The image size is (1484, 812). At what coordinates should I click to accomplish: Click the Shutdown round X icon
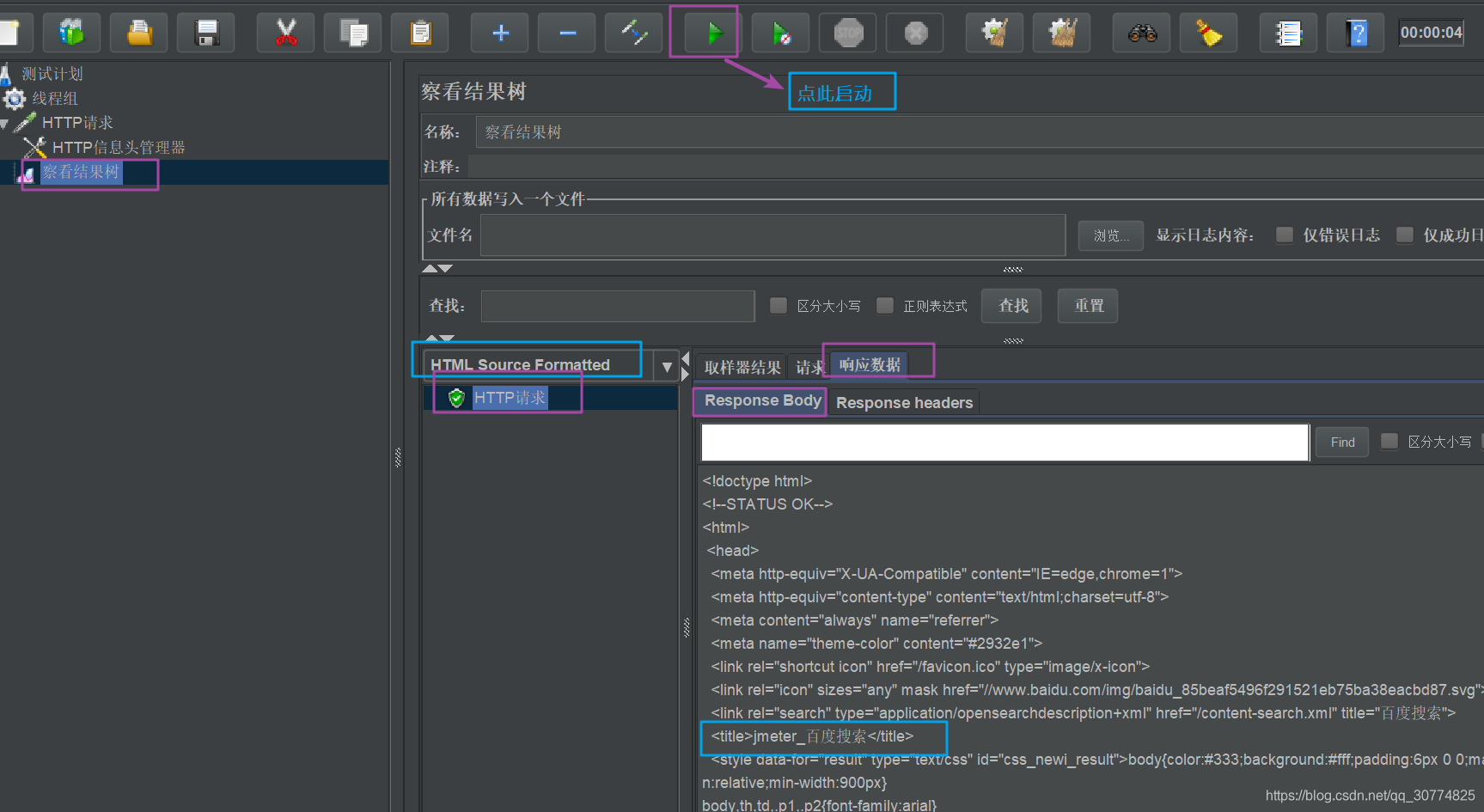click(915, 34)
